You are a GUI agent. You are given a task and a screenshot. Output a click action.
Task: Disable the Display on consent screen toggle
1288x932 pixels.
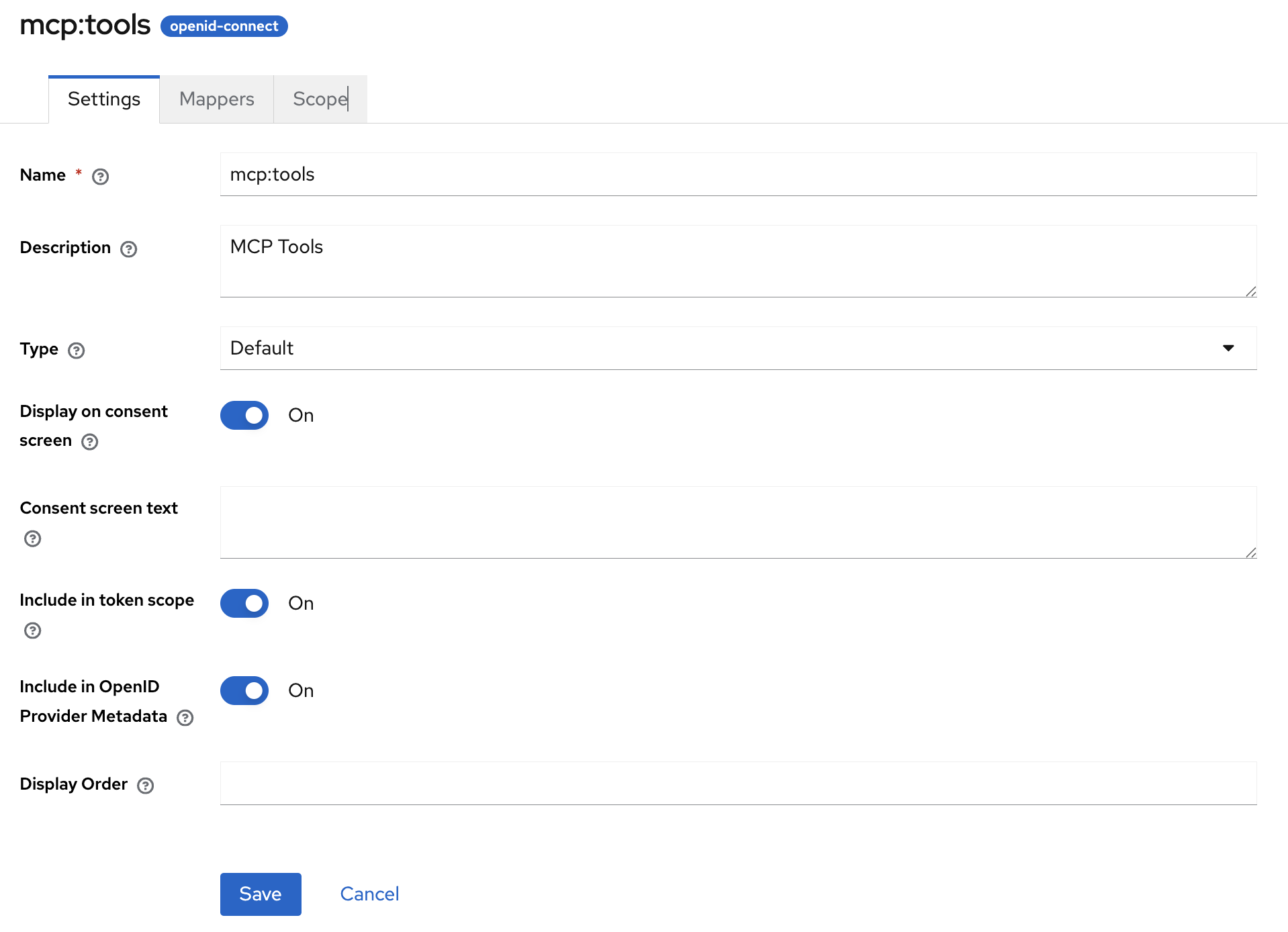point(244,416)
